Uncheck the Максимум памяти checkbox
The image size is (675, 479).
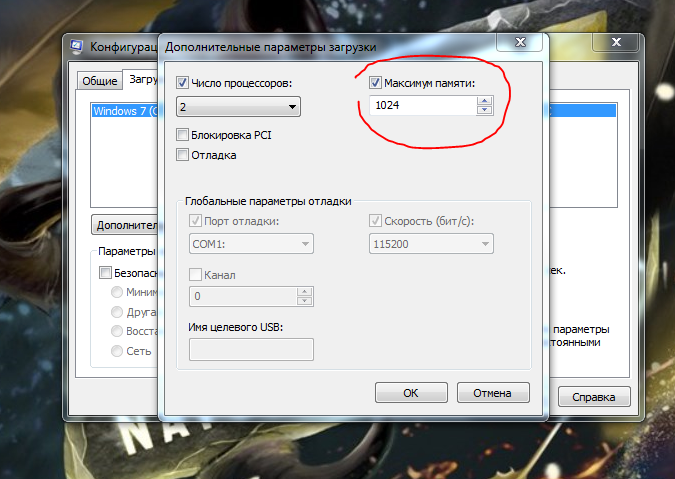[x=375, y=83]
